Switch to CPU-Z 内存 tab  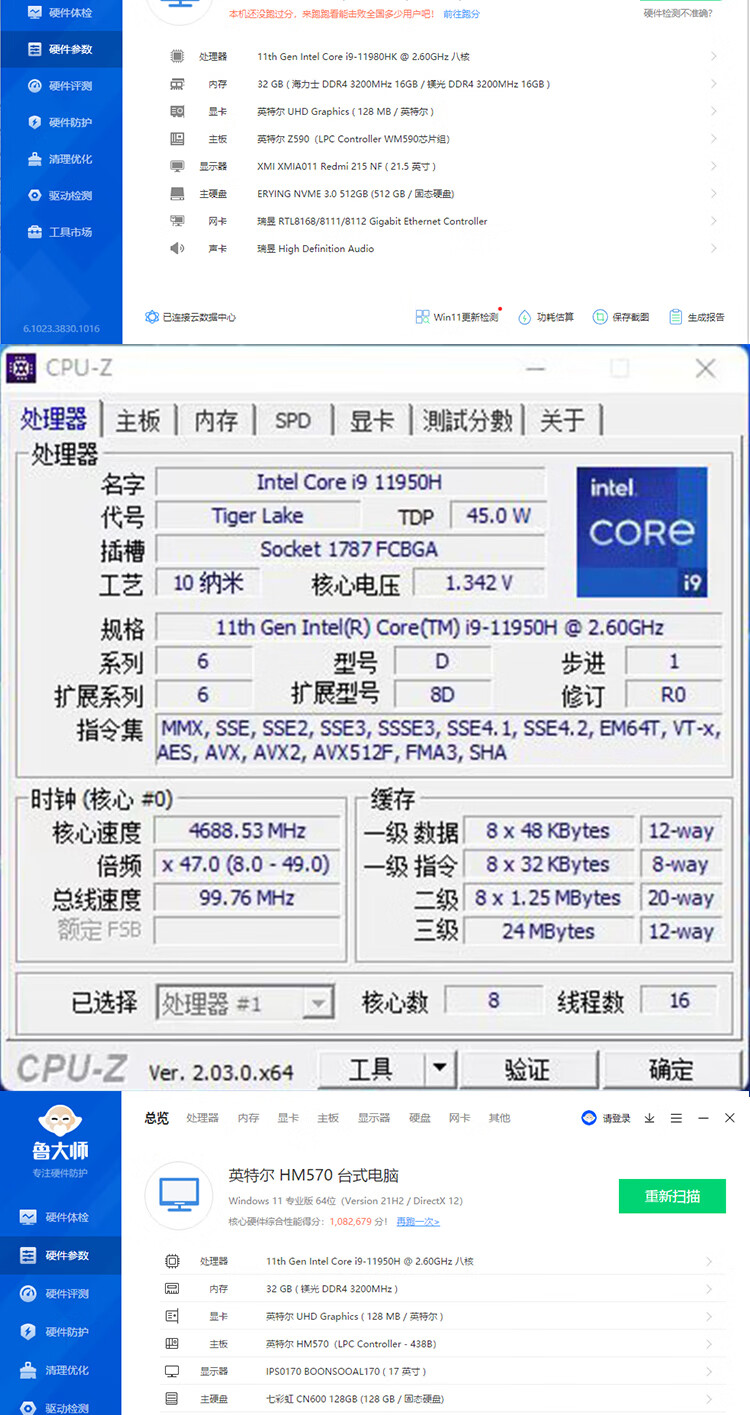tap(216, 421)
